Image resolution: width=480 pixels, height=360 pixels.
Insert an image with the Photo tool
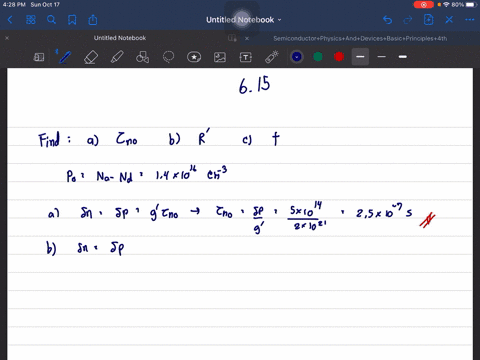[220, 57]
